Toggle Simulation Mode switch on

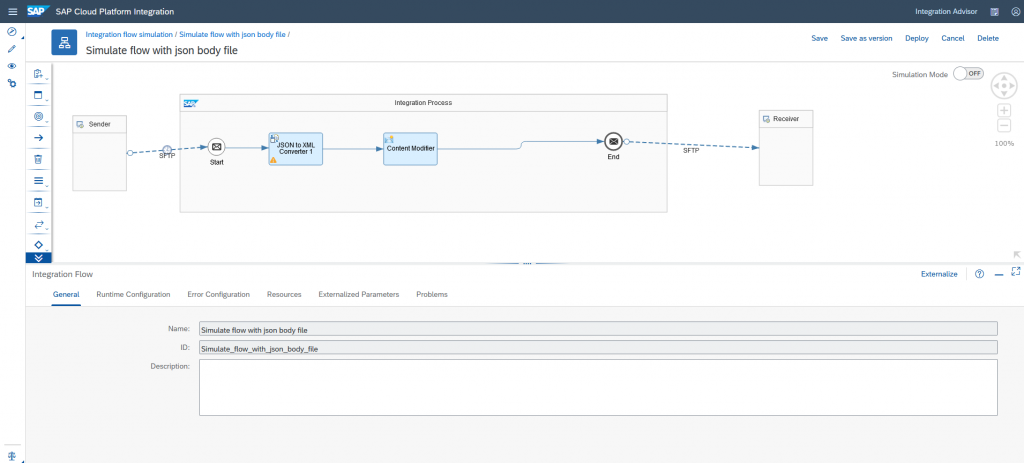coord(968,74)
